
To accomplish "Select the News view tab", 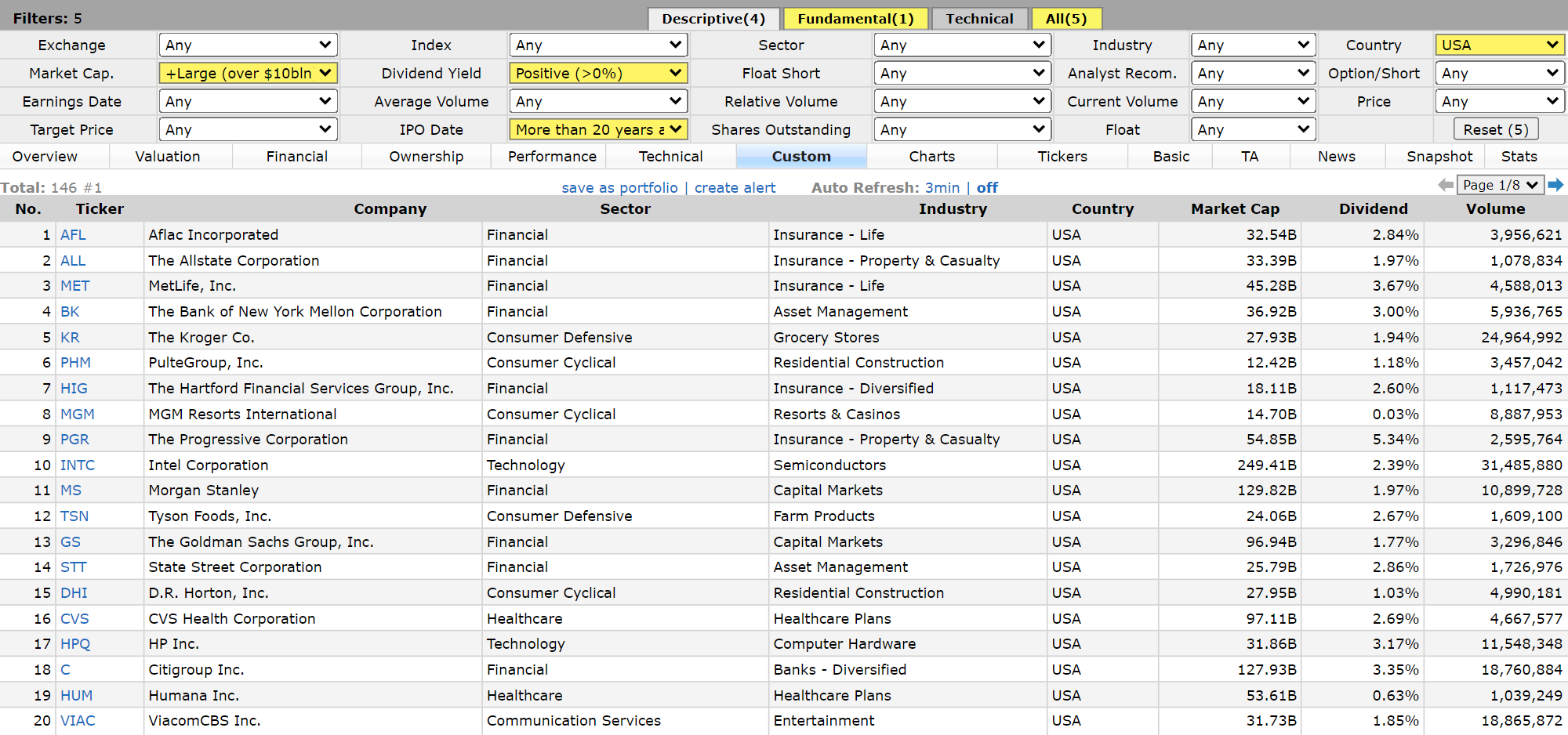I will tap(1337, 156).
